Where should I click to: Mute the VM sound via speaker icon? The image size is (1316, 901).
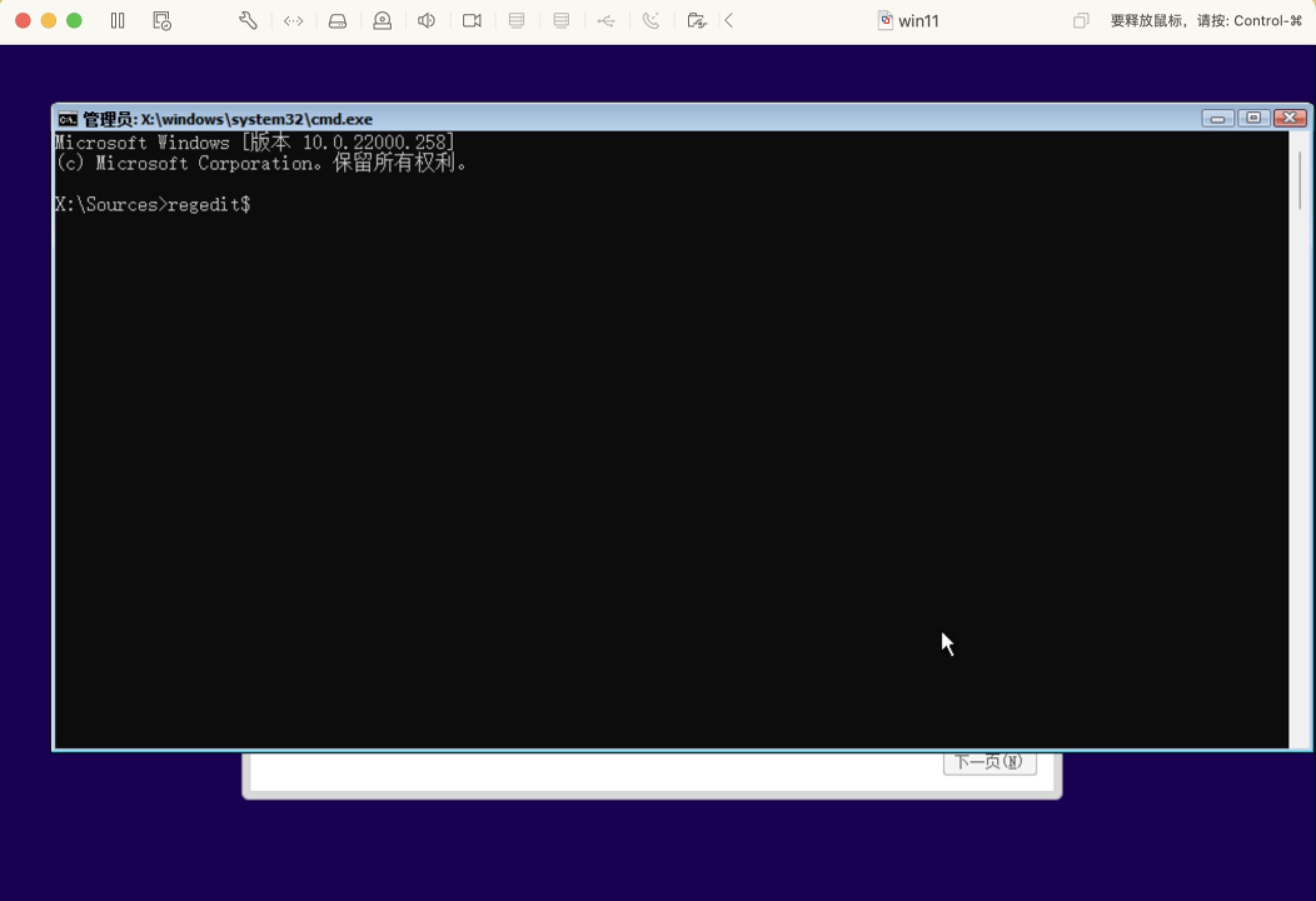pos(427,21)
